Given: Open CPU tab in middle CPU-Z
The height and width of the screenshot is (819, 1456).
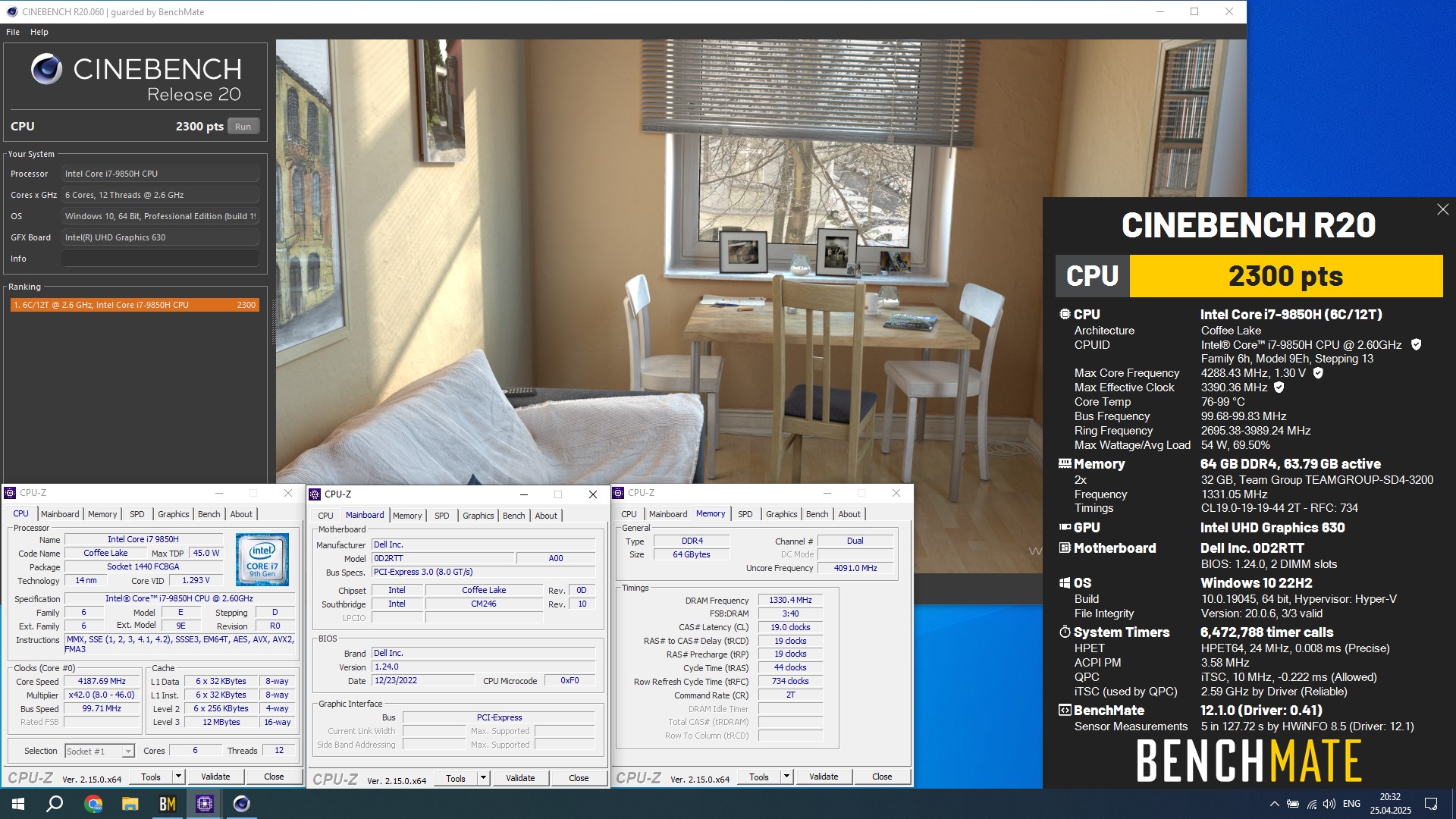Looking at the screenshot, I should [325, 516].
